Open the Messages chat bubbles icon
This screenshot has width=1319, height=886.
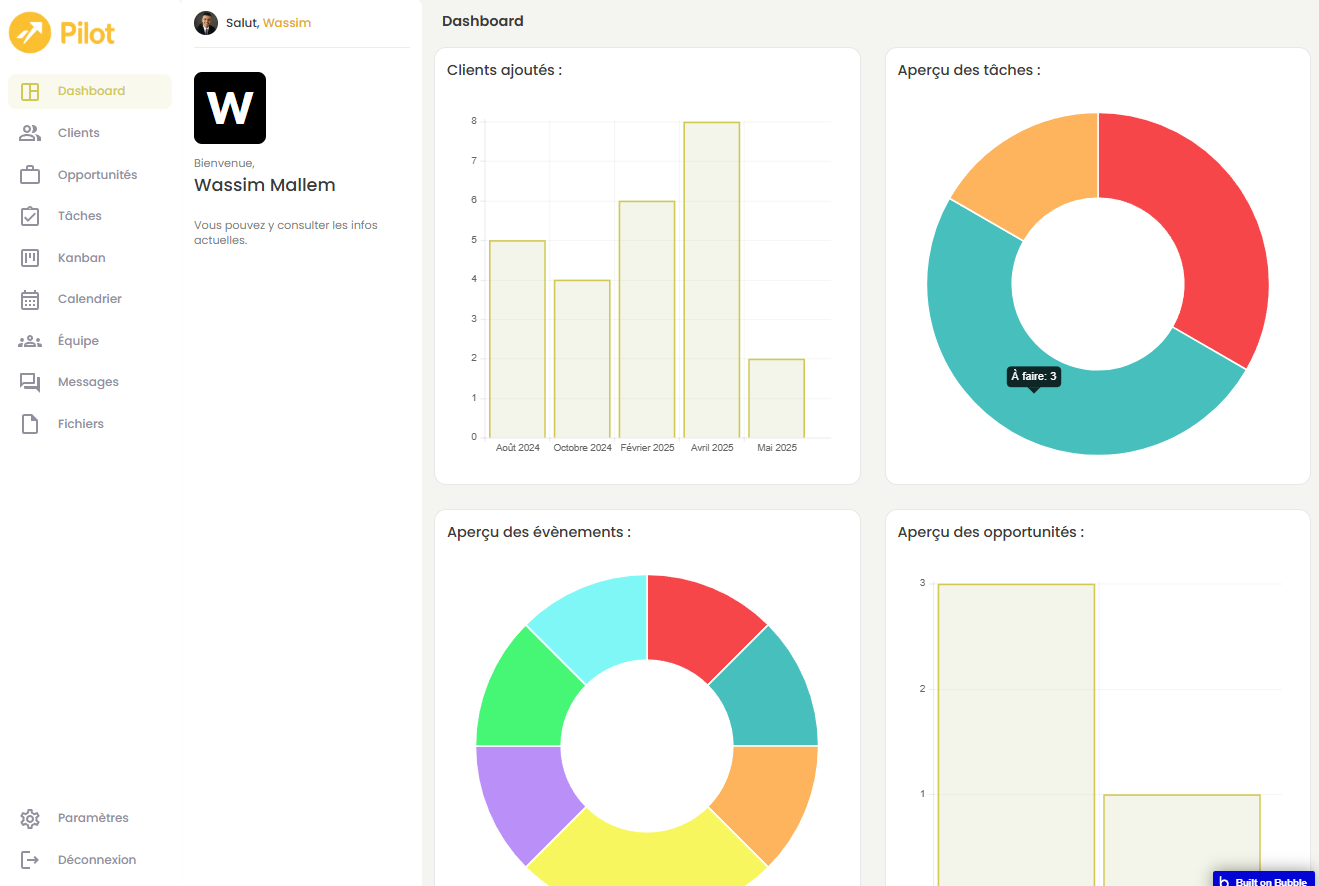[30, 382]
